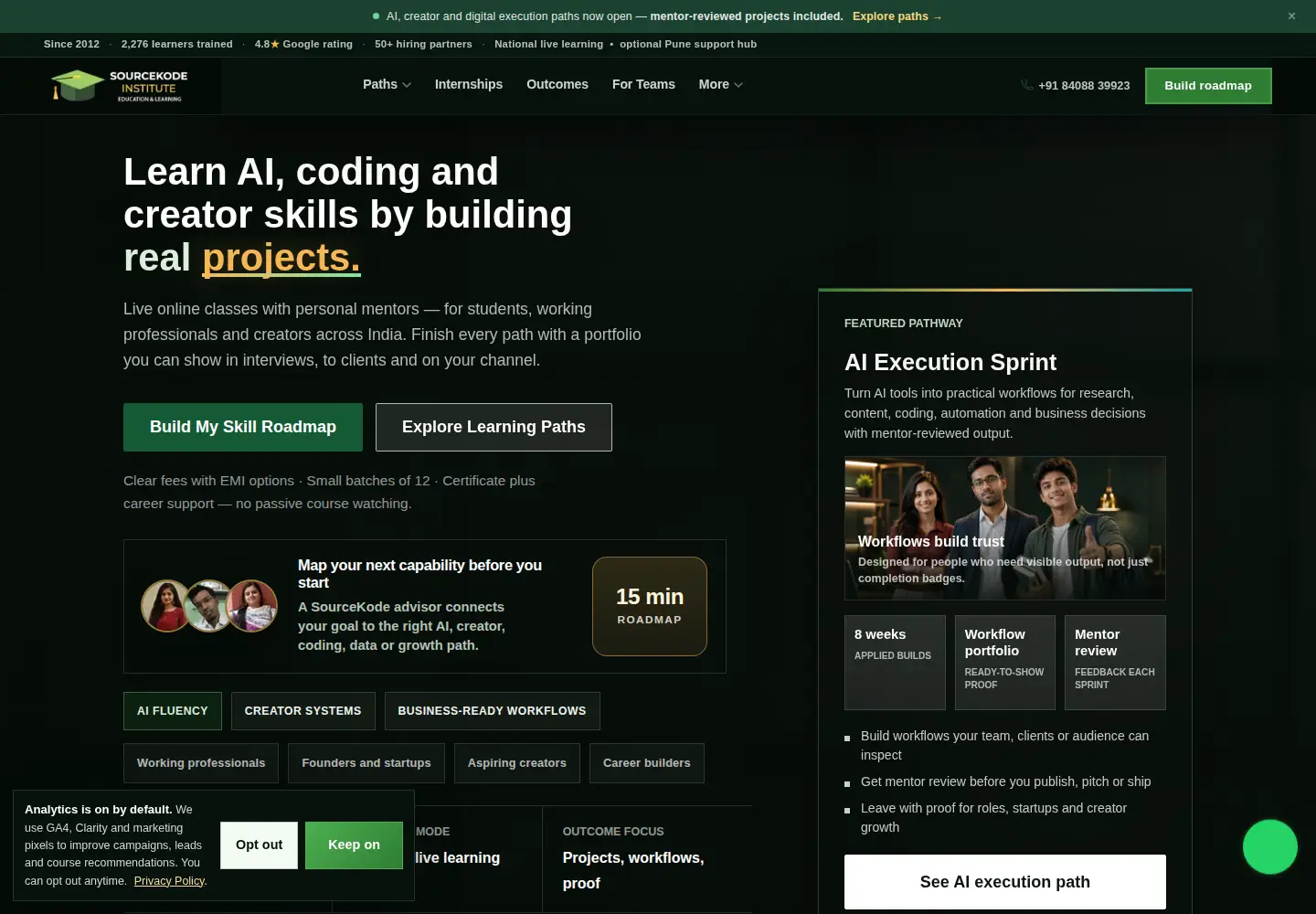Click the Workflows build trust image
The height and width of the screenshot is (914, 1316).
[x=1005, y=528]
